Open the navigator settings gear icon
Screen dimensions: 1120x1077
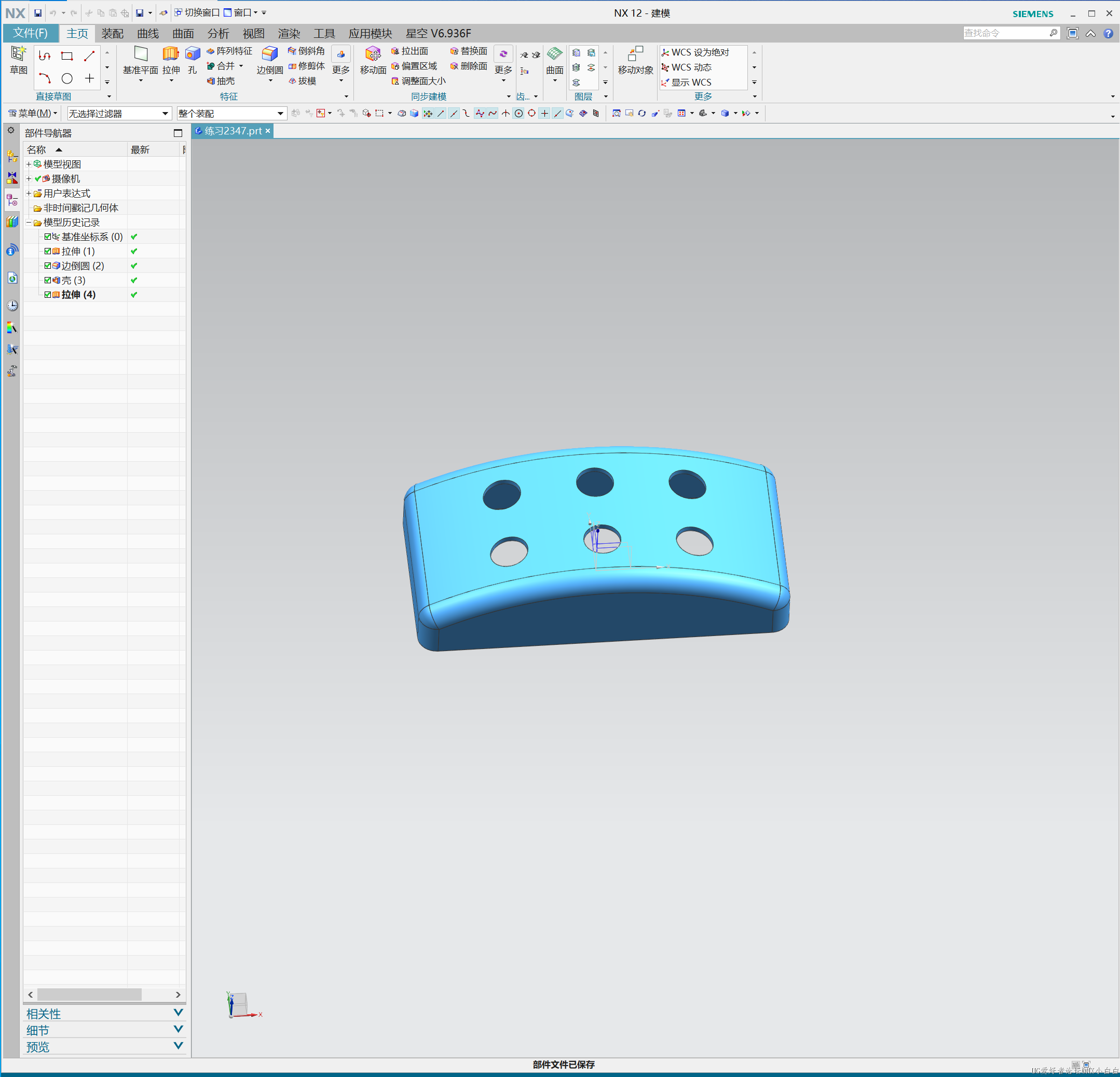11,131
